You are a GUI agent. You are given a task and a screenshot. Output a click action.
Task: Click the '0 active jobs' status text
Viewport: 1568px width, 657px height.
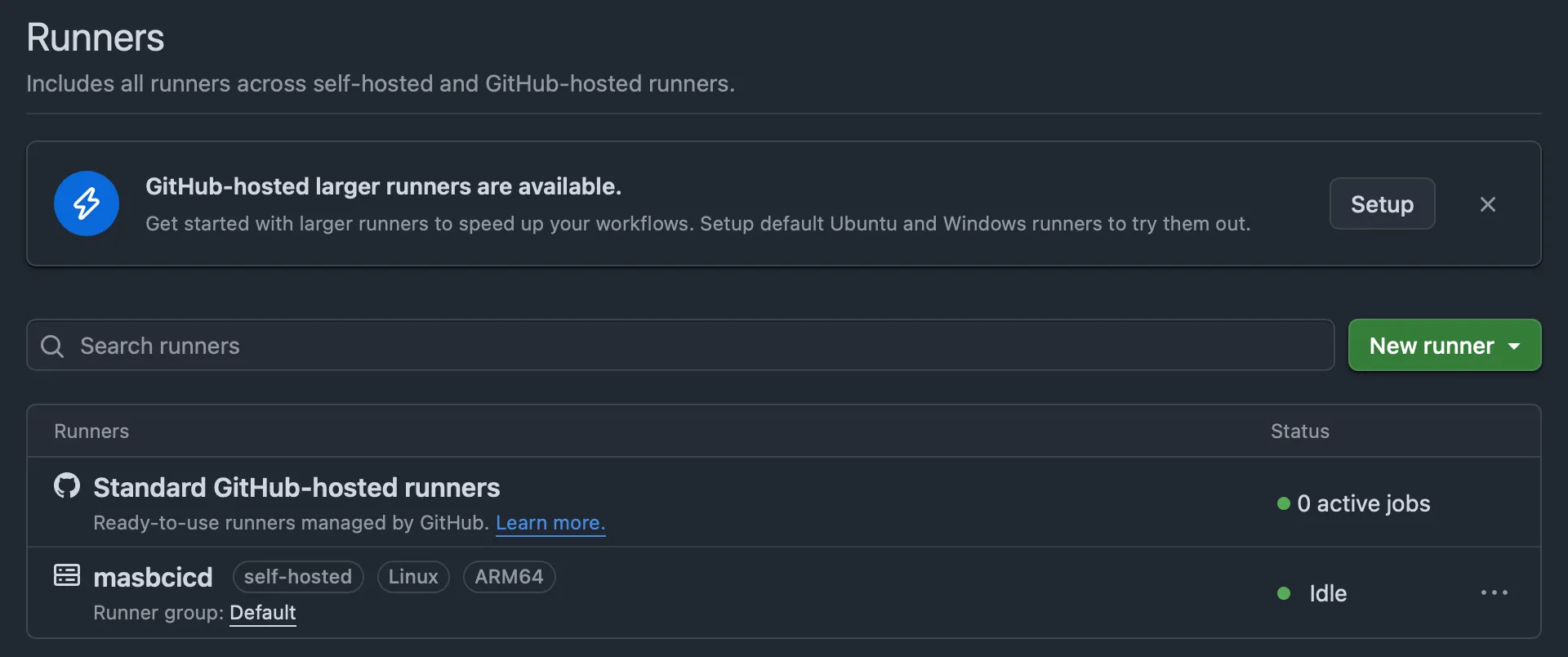(1364, 503)
